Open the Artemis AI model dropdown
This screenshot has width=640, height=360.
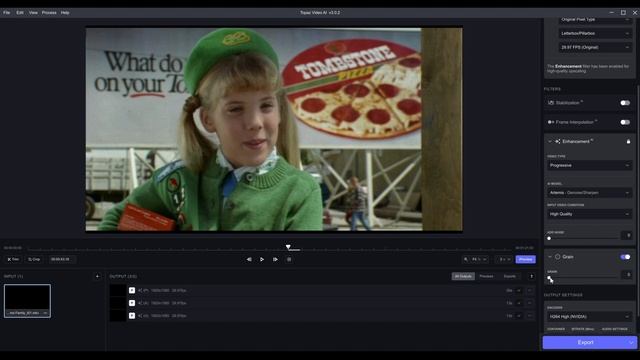[x=589, y=193]
